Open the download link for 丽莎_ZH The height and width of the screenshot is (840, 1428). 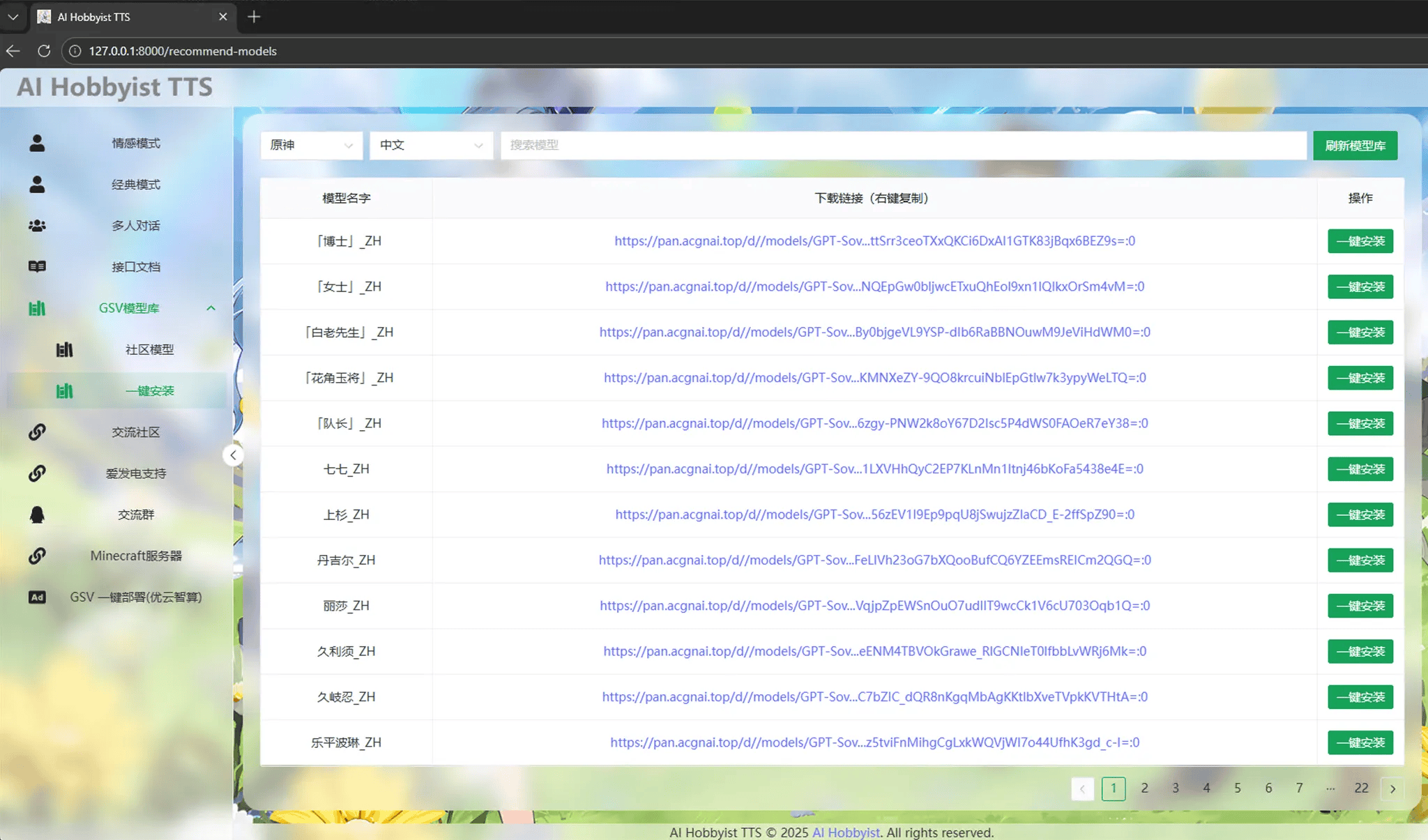tap(874, 606)
